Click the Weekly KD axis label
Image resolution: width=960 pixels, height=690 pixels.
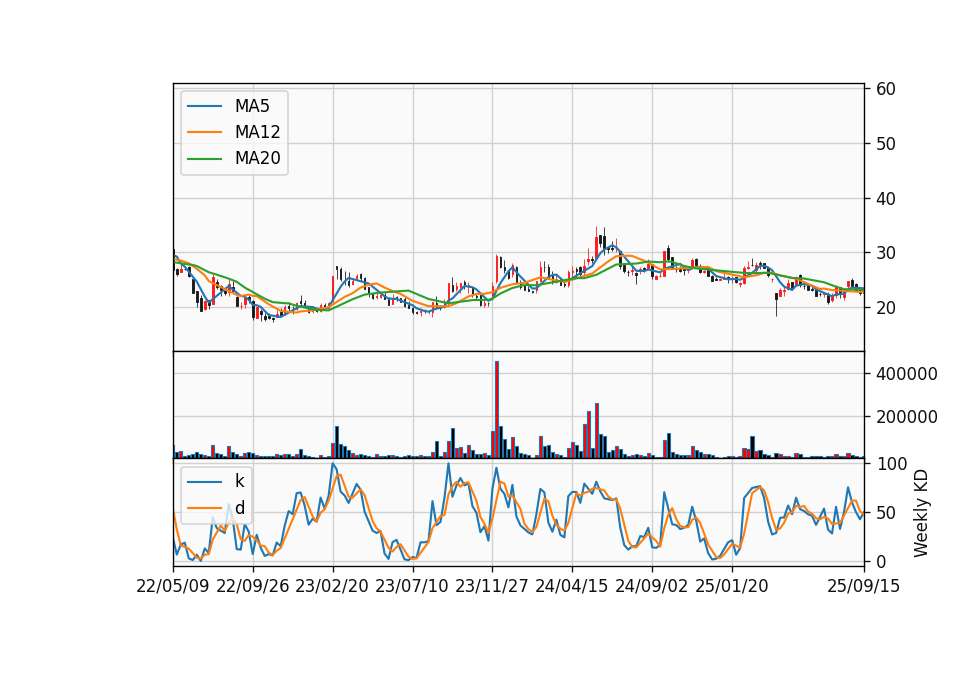921,513
